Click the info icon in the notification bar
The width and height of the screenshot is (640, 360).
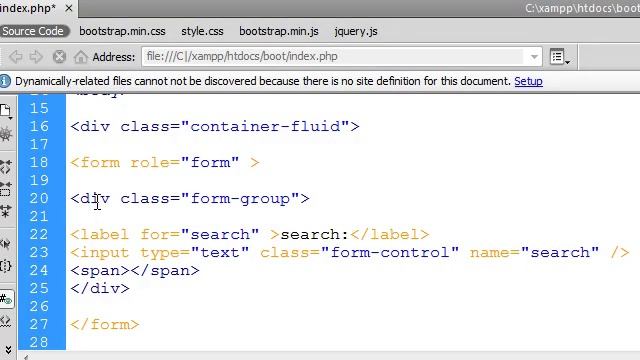(x=5, y=81)
